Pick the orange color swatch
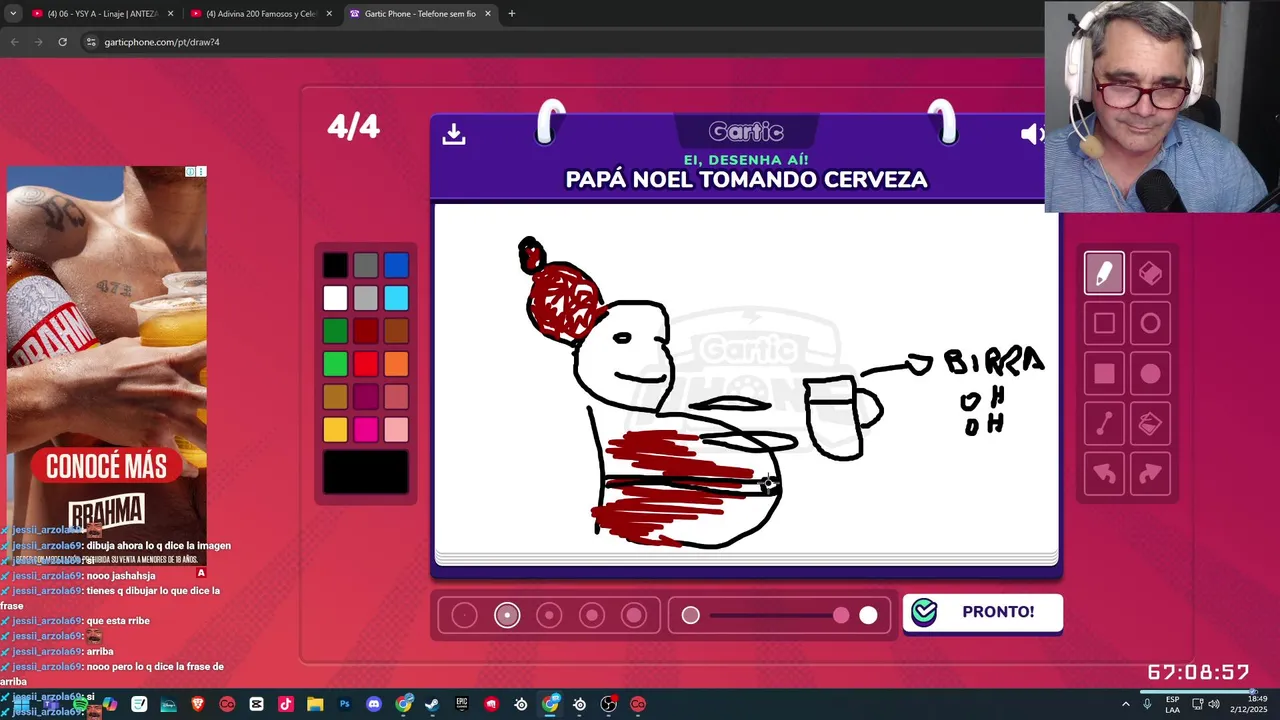 click(396, 364)
